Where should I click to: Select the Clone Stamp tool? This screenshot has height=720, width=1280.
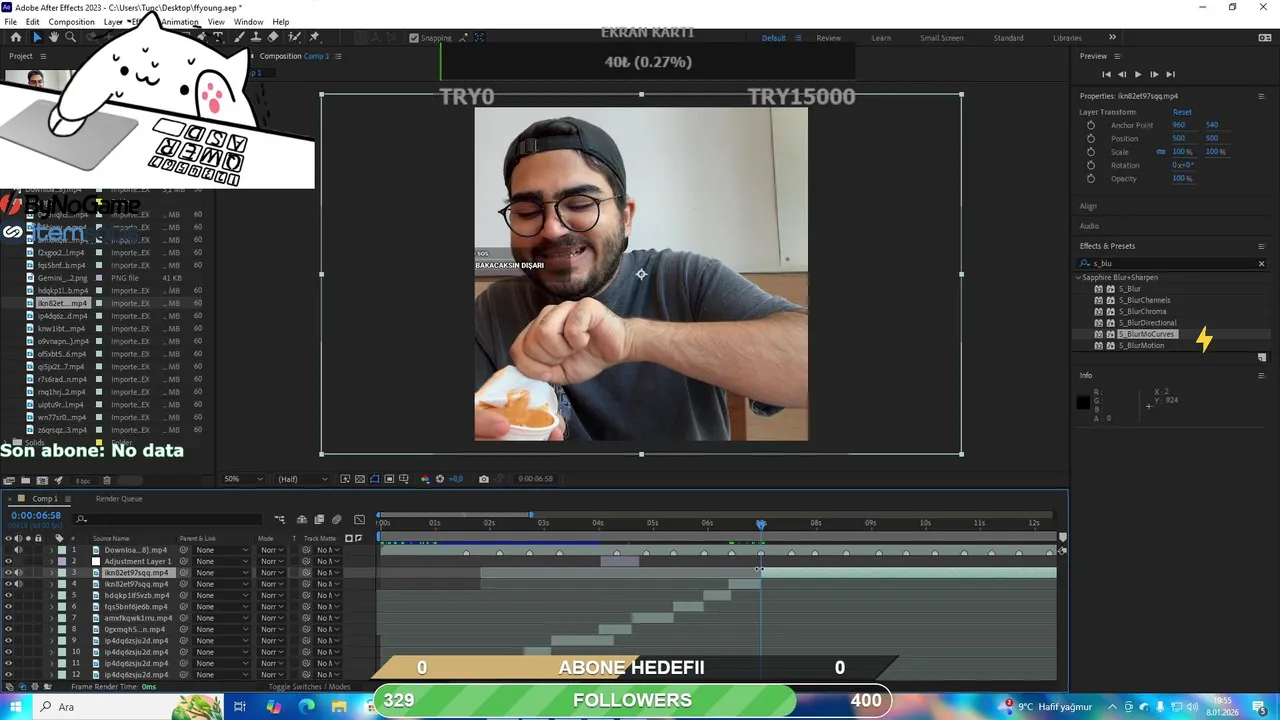pyautogui.click(x=255, y=37)
